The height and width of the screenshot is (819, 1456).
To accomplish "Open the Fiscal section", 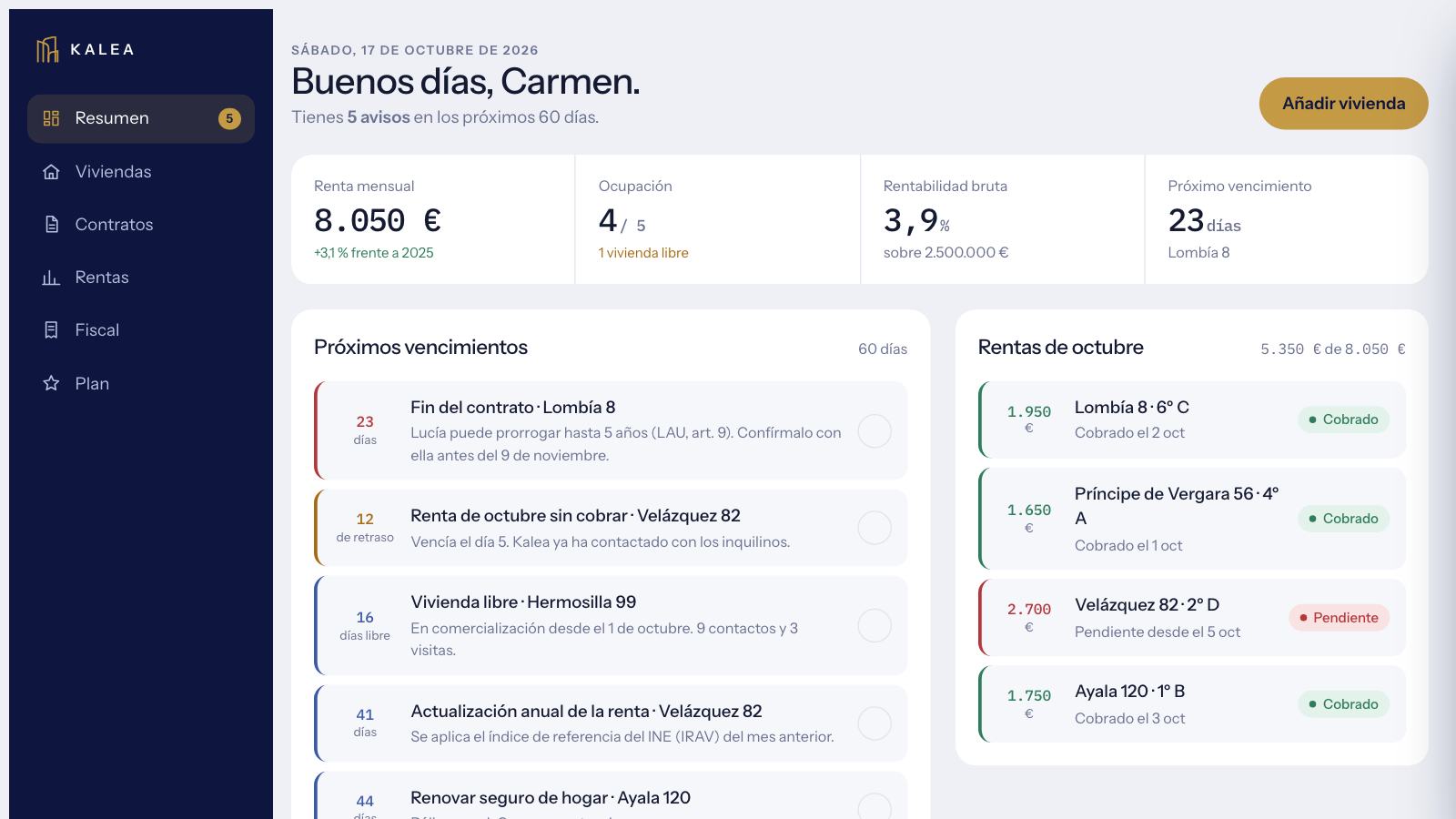I will click(141, 330).
